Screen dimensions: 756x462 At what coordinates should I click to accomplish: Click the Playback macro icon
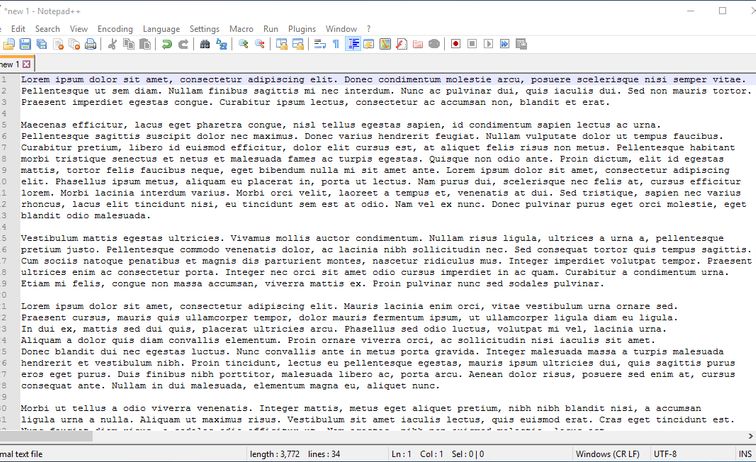point(487,44)
